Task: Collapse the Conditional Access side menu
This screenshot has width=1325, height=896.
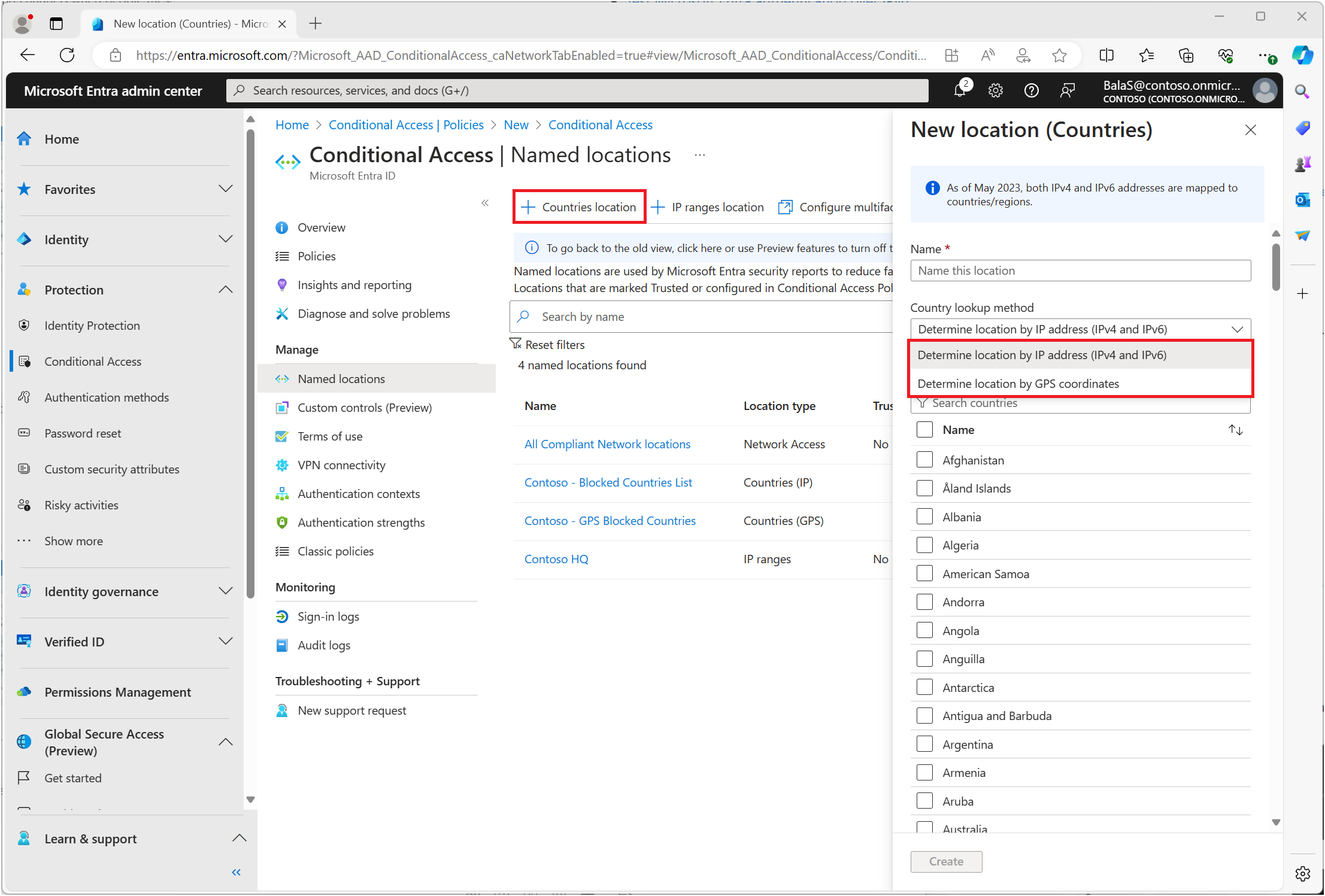Action: tap(485, 203)
